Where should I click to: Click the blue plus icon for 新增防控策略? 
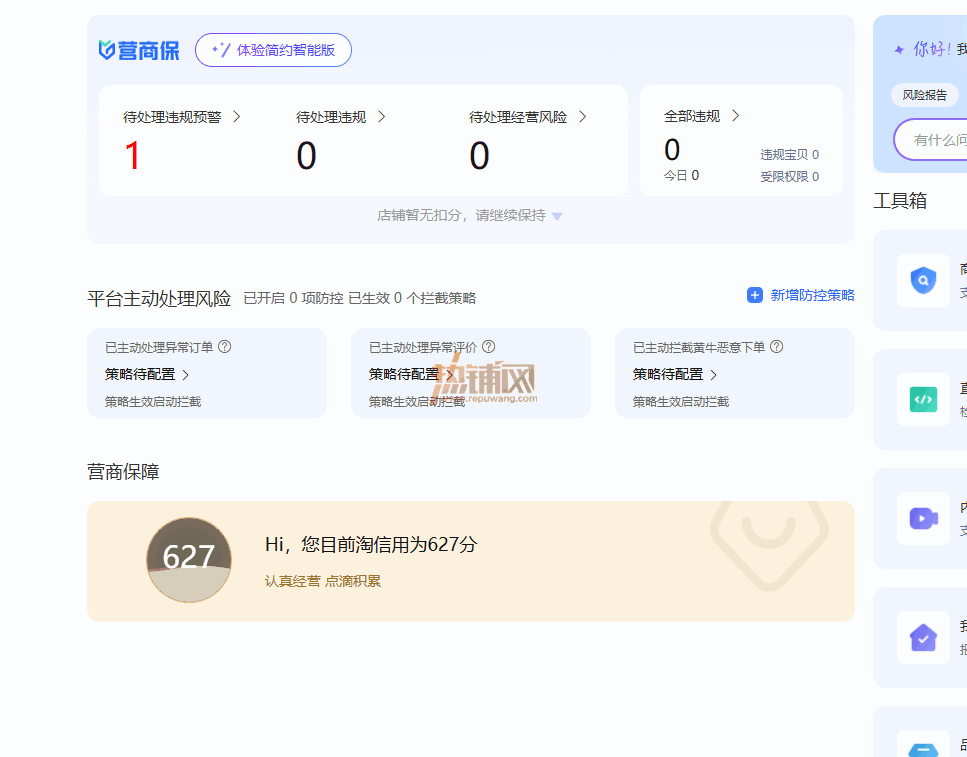point(755,296)
